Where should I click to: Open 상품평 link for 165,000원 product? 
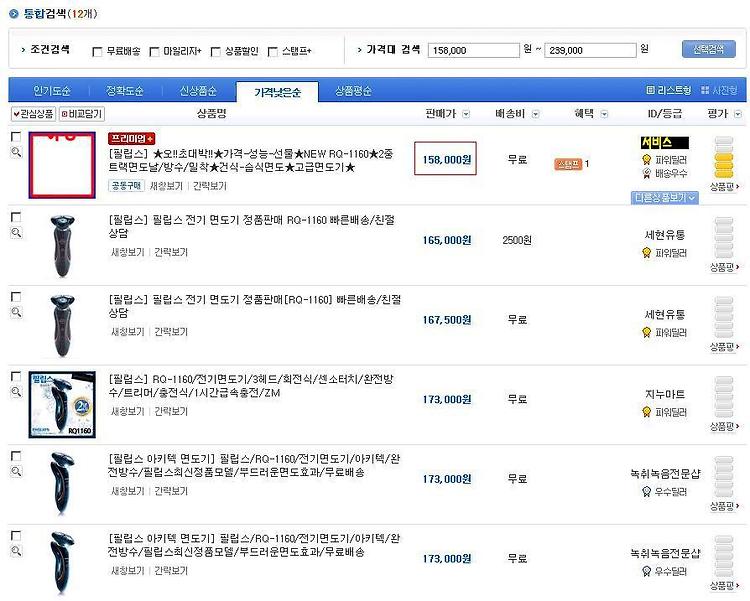click(x=724, y=267)
